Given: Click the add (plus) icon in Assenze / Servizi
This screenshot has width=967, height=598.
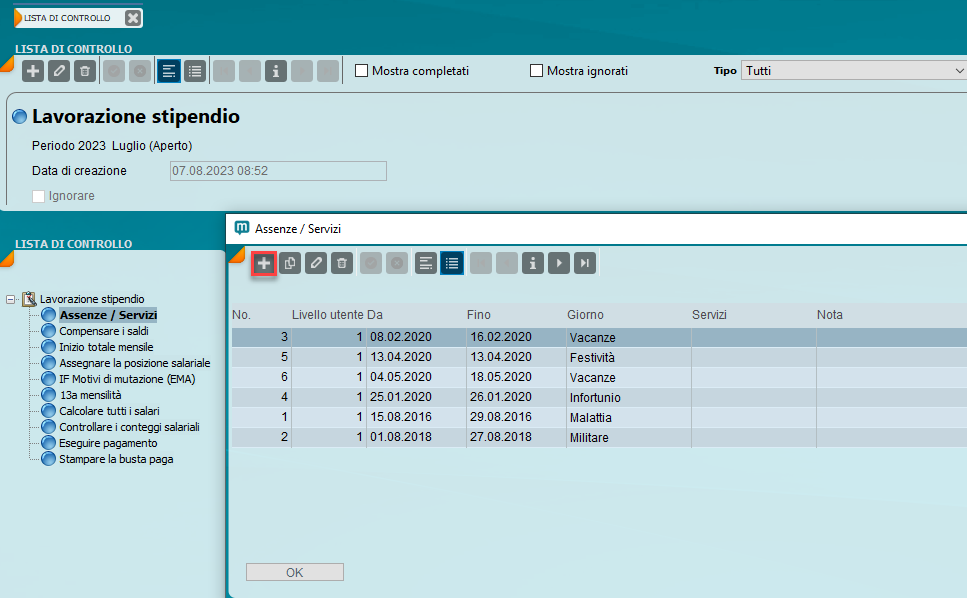Looking at the screenshot, I should (264, 263).
